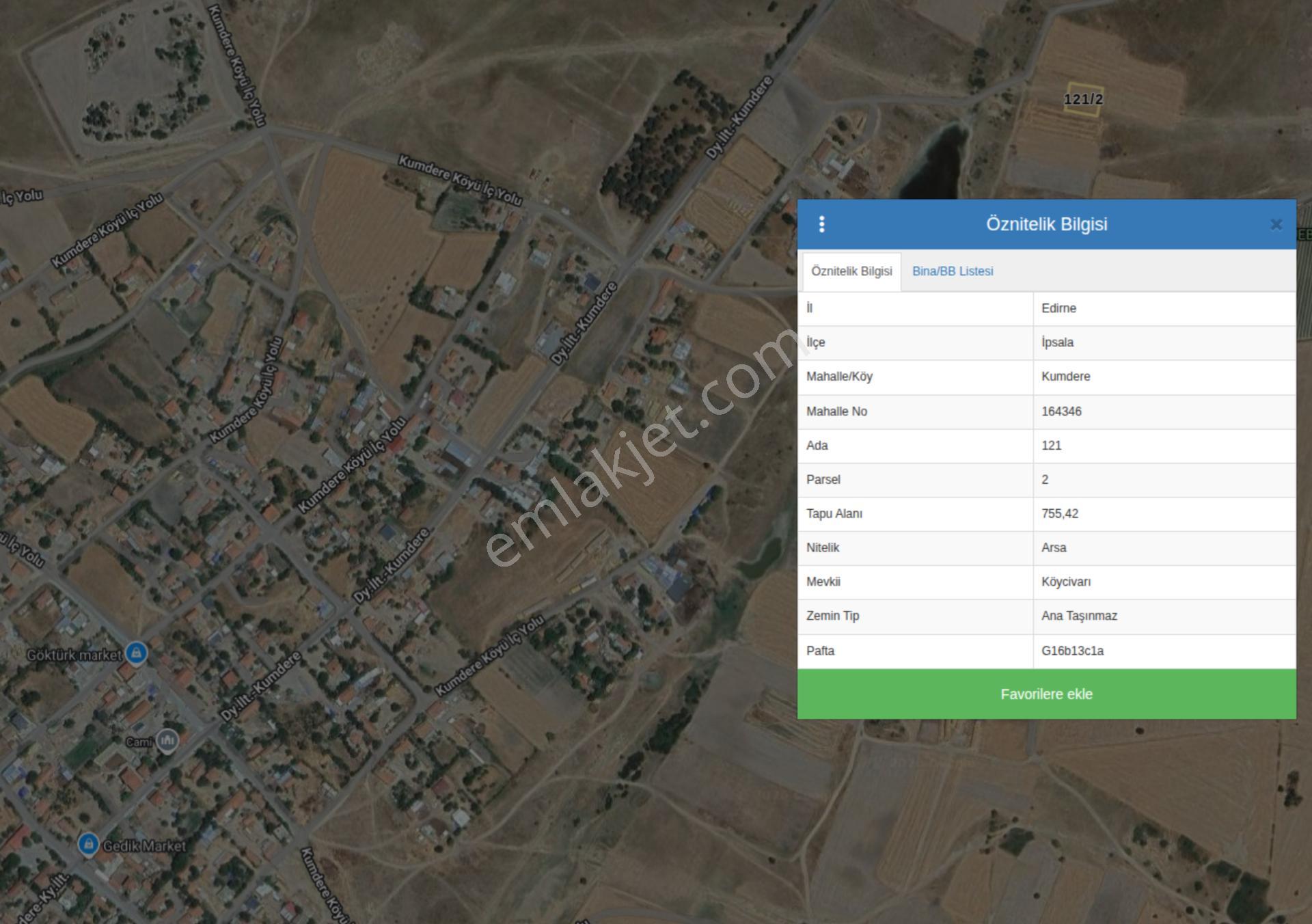Click the Öznitelik Bilgisi header title
This screenshot has height=924, width=1312.
[1046, 224]
